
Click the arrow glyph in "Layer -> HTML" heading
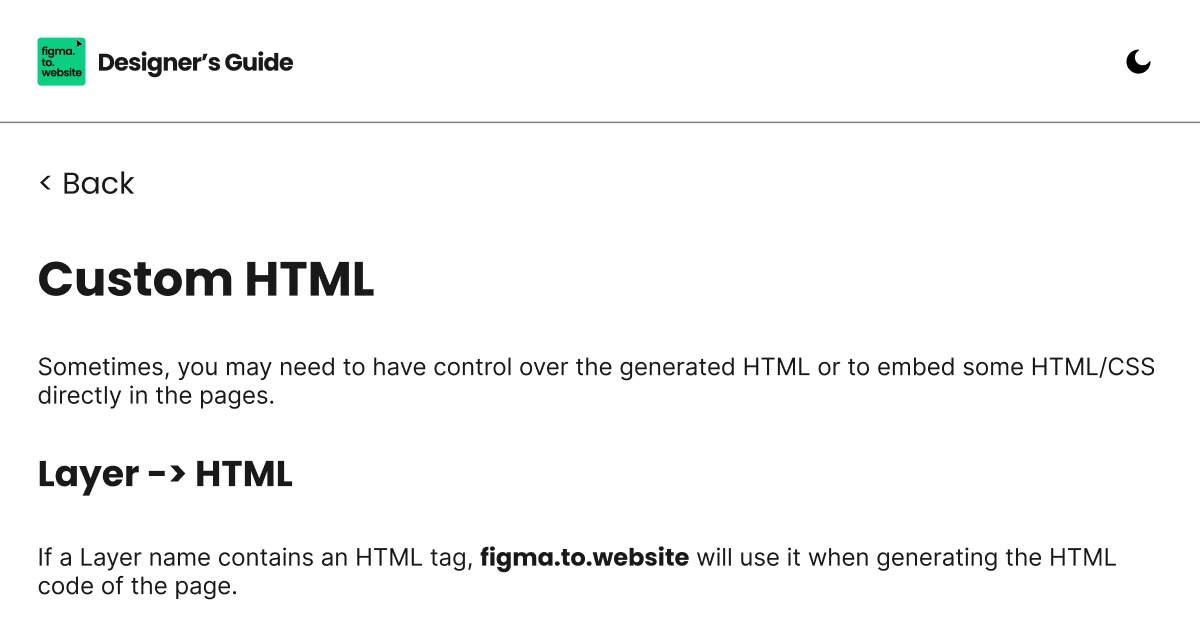tap(165, 474)
